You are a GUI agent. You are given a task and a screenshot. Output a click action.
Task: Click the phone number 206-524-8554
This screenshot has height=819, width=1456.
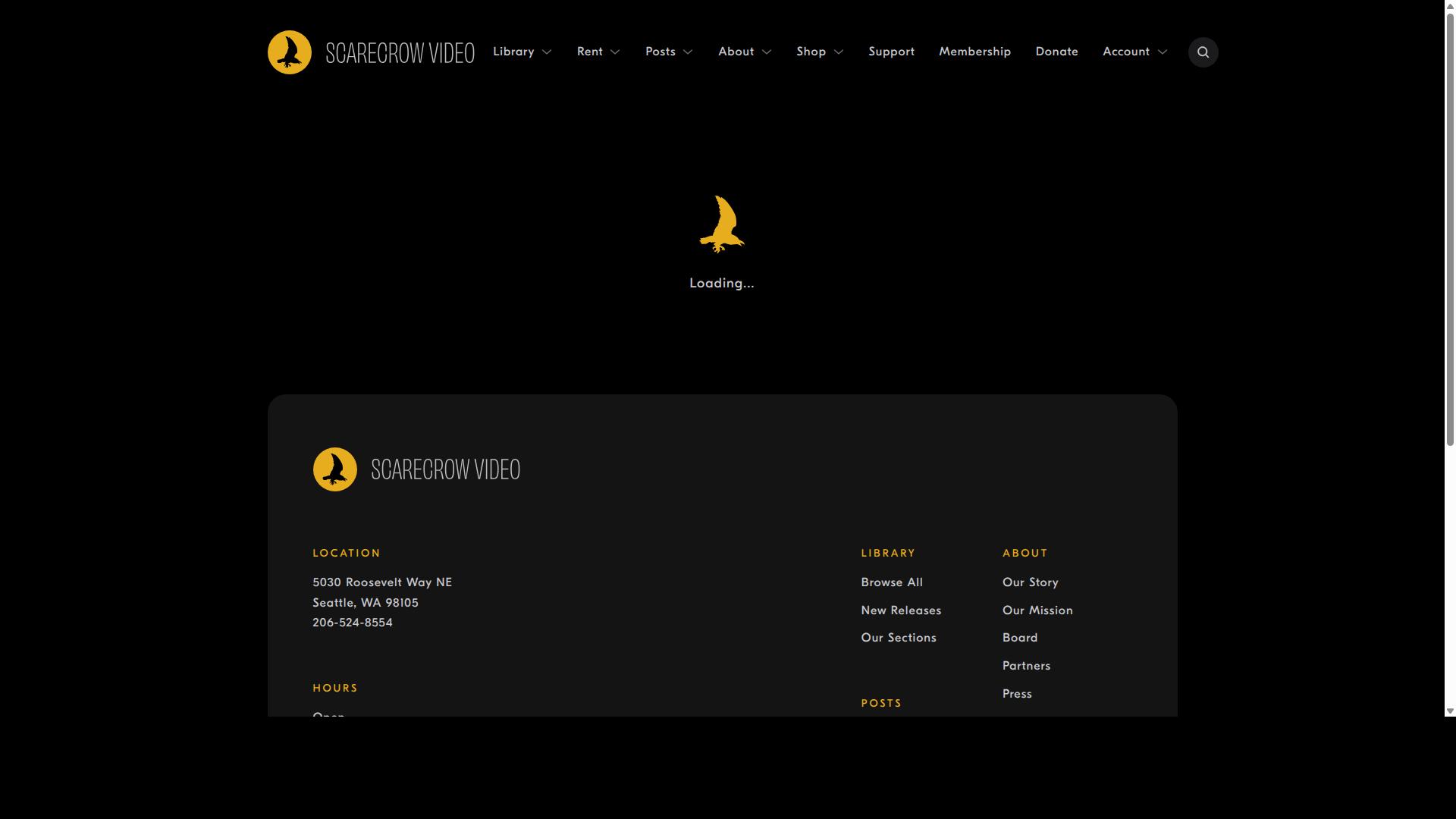(x=353, y=623)
